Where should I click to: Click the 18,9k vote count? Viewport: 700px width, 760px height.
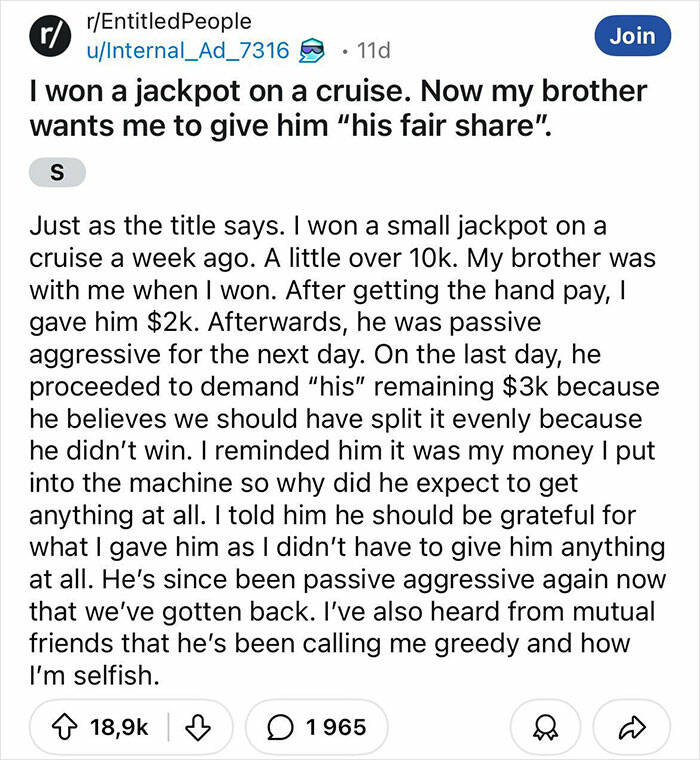118,726
